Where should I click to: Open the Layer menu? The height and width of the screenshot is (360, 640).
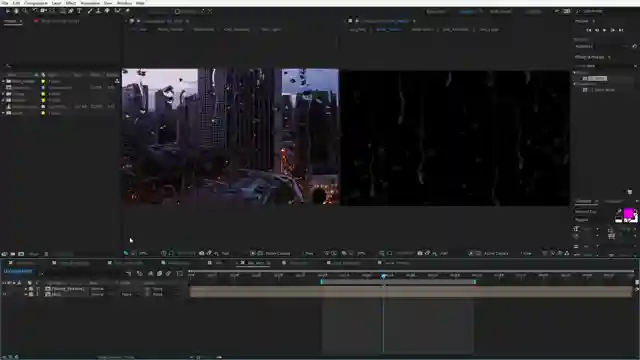tap(57, 3)
